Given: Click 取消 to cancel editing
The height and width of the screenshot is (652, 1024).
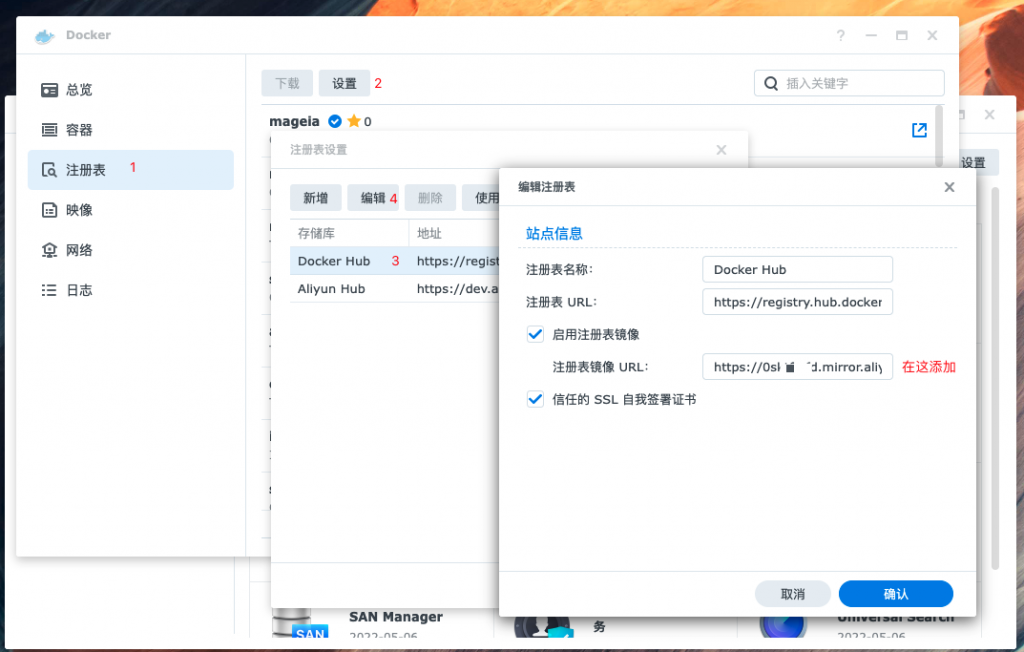Looking at the screenshot, I should coord(793,594).
